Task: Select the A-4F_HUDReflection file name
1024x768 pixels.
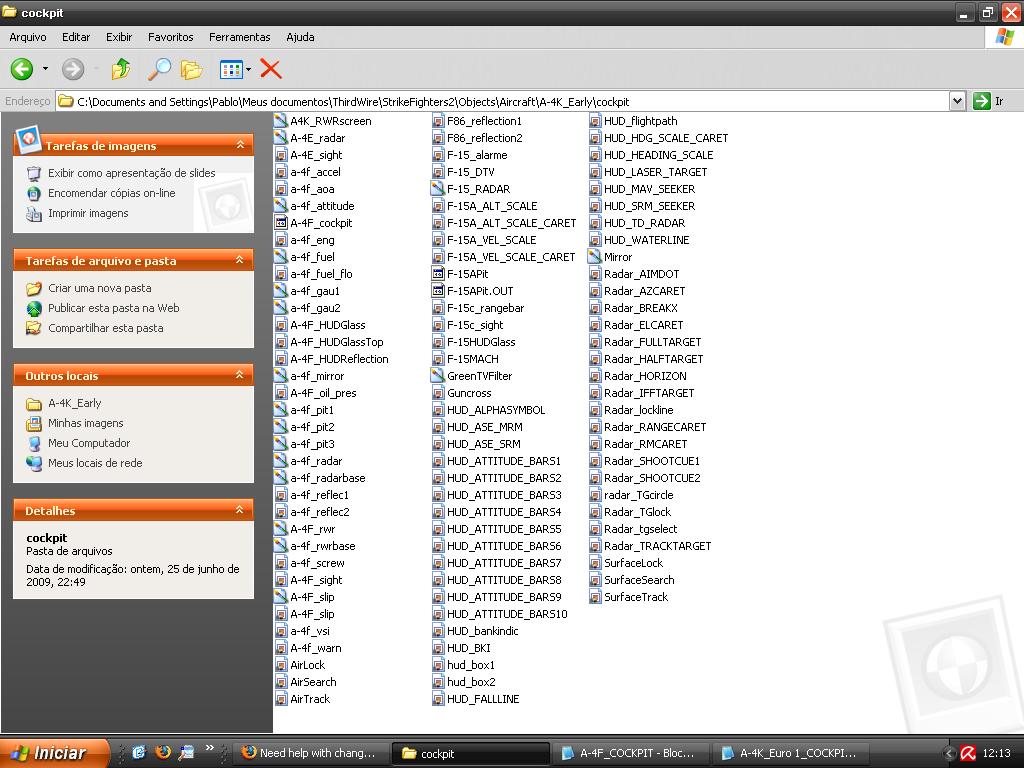Action: [x=340, y=359]
